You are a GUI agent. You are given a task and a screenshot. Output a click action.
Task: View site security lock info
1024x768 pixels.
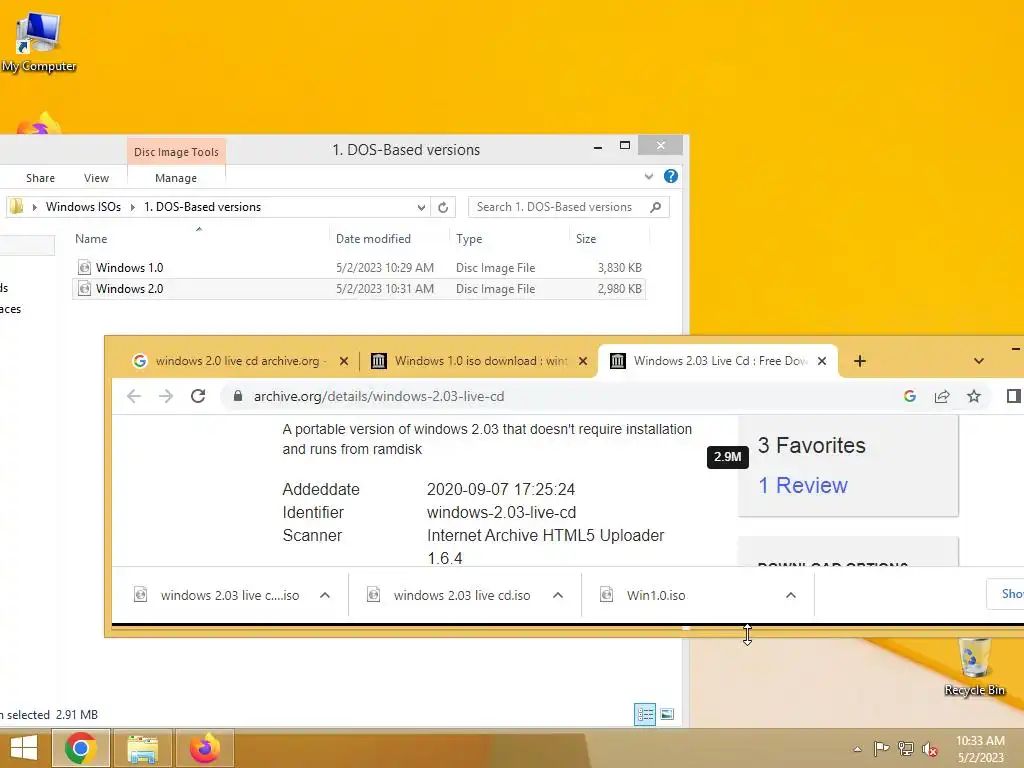pos(238,396)
